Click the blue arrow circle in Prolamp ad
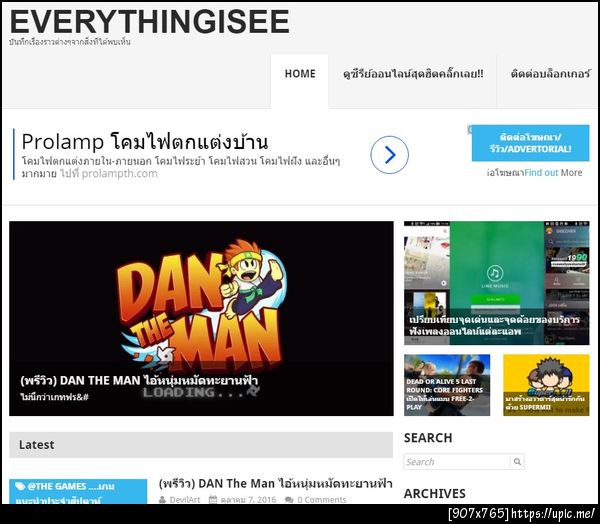The image size is (600, 524). pyautogui.click(x=389, y=155)
